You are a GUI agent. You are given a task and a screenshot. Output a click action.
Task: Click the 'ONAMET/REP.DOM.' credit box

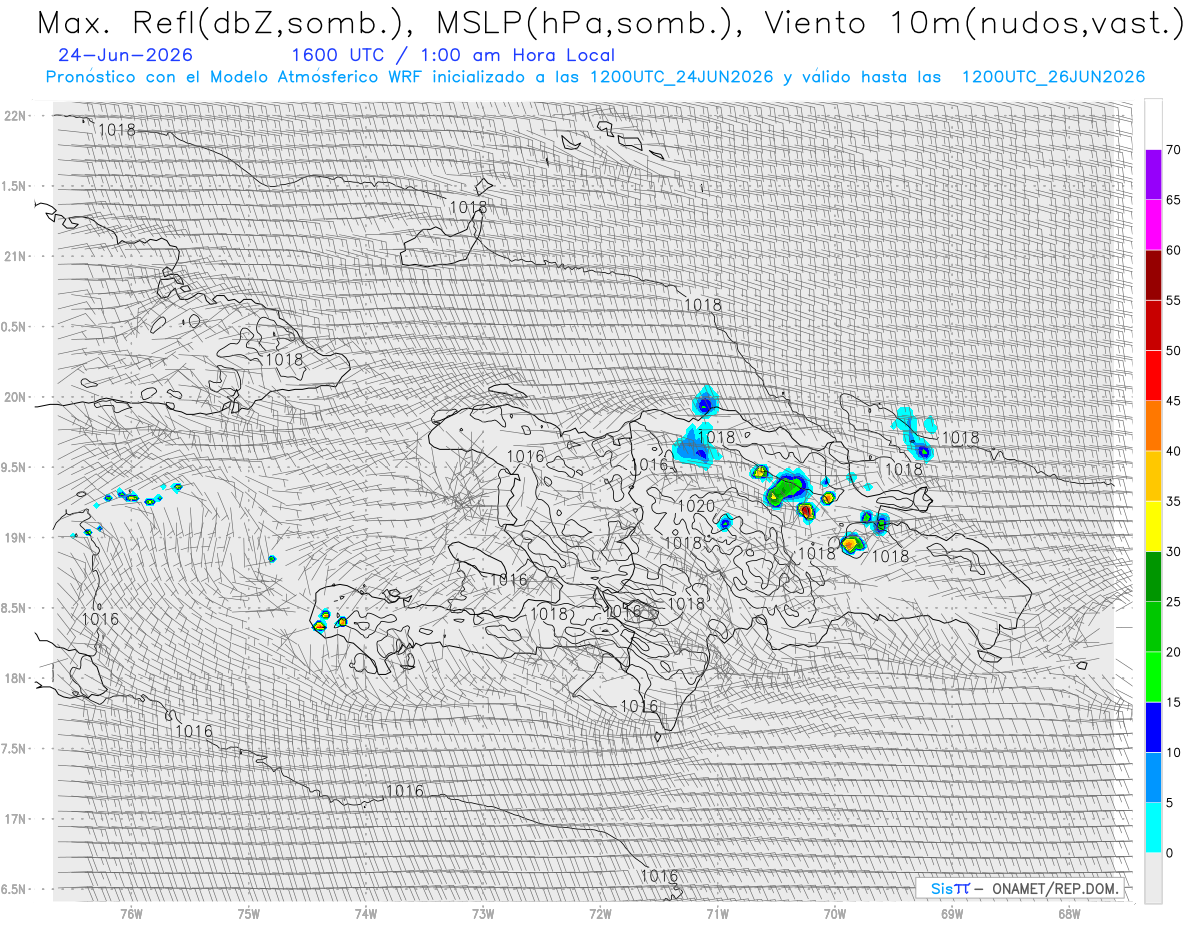pos(1020,888)
